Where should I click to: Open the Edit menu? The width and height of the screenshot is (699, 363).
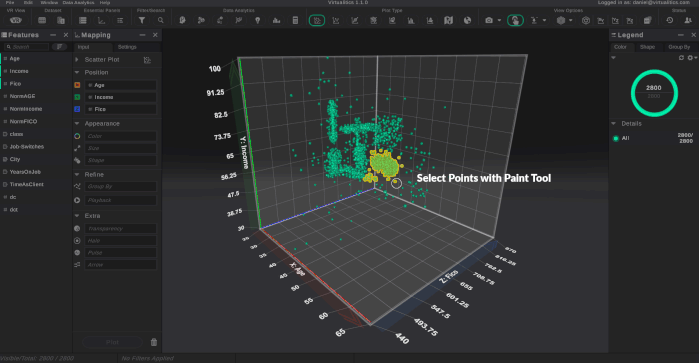(x=28, y=3)
